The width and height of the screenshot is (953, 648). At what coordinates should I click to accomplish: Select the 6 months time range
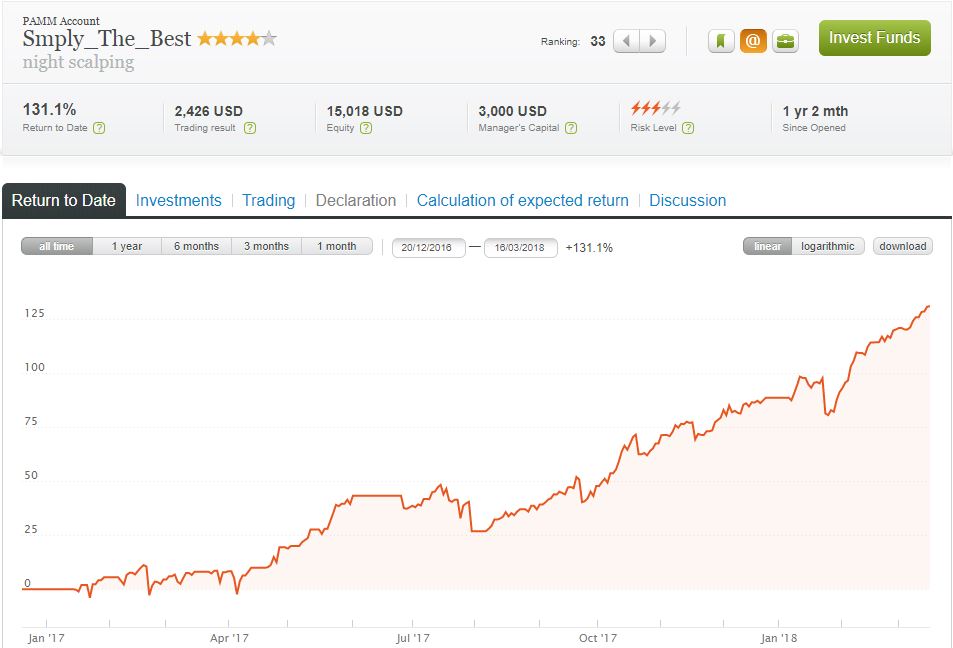(196, 246)
